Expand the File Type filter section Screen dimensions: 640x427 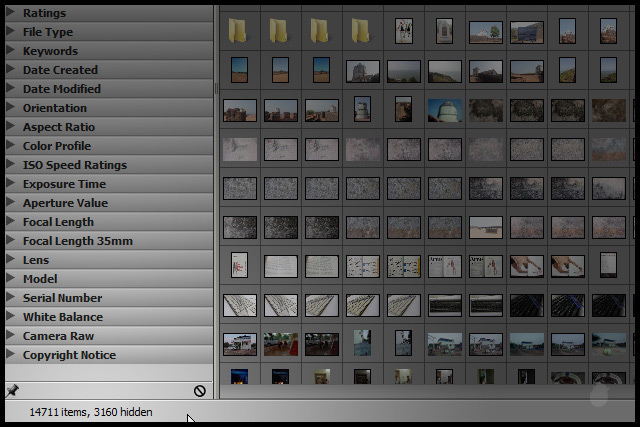click(x=47, y=32)
